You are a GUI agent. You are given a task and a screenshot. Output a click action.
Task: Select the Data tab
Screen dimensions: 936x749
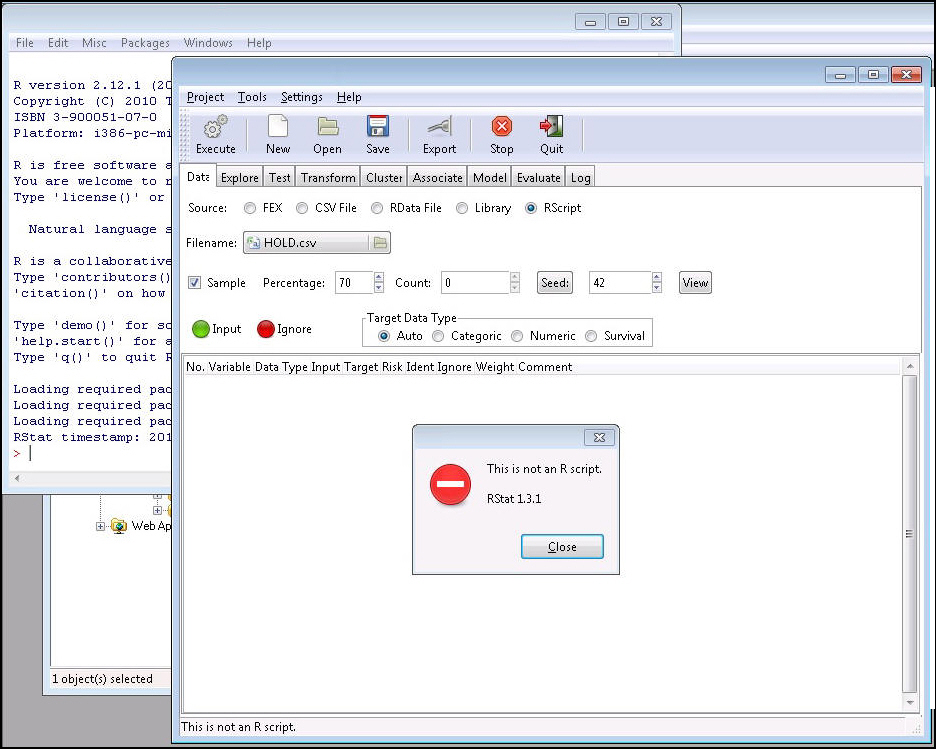[198, 177]
